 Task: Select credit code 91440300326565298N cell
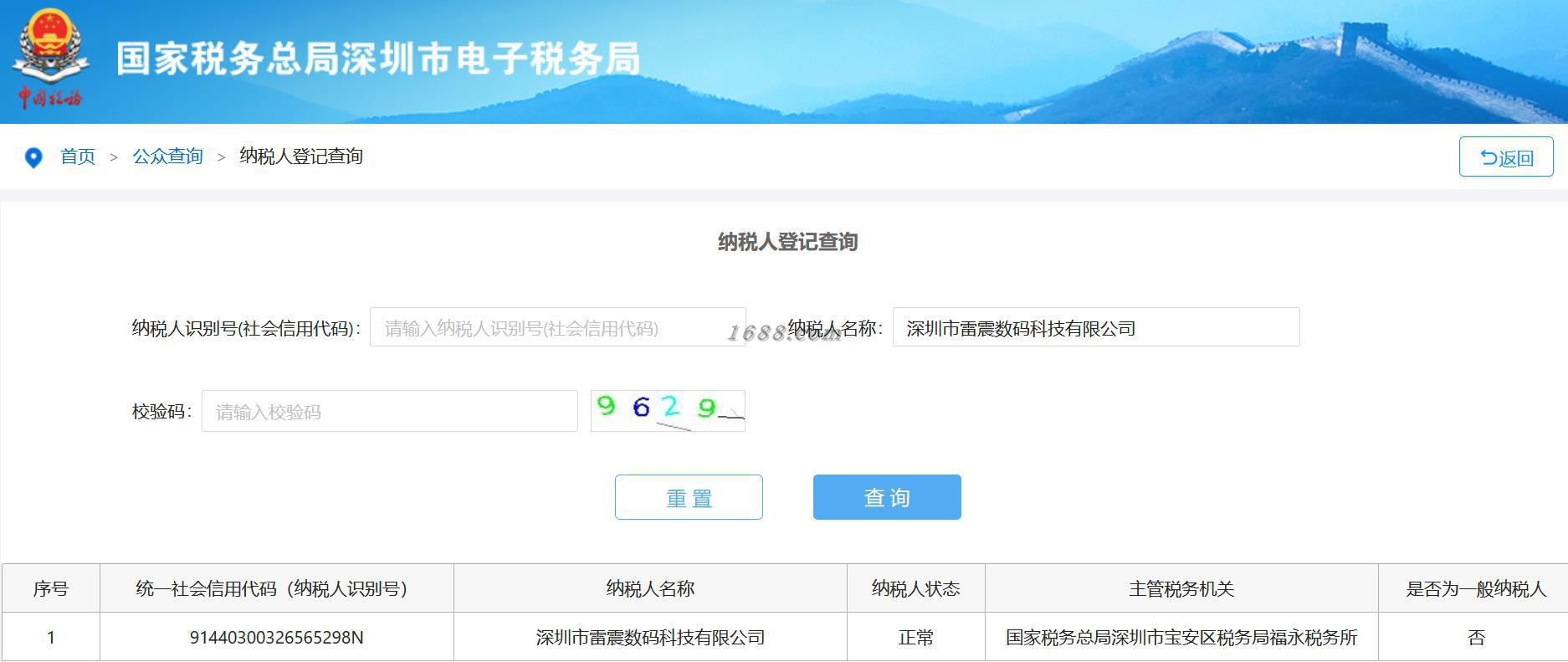[277, 637]
